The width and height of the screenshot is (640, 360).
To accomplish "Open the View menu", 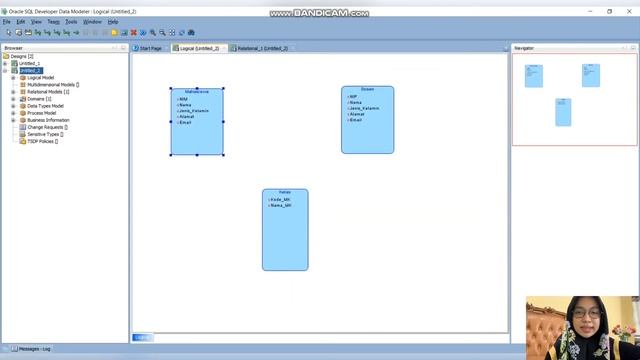I will pos(36,22).
